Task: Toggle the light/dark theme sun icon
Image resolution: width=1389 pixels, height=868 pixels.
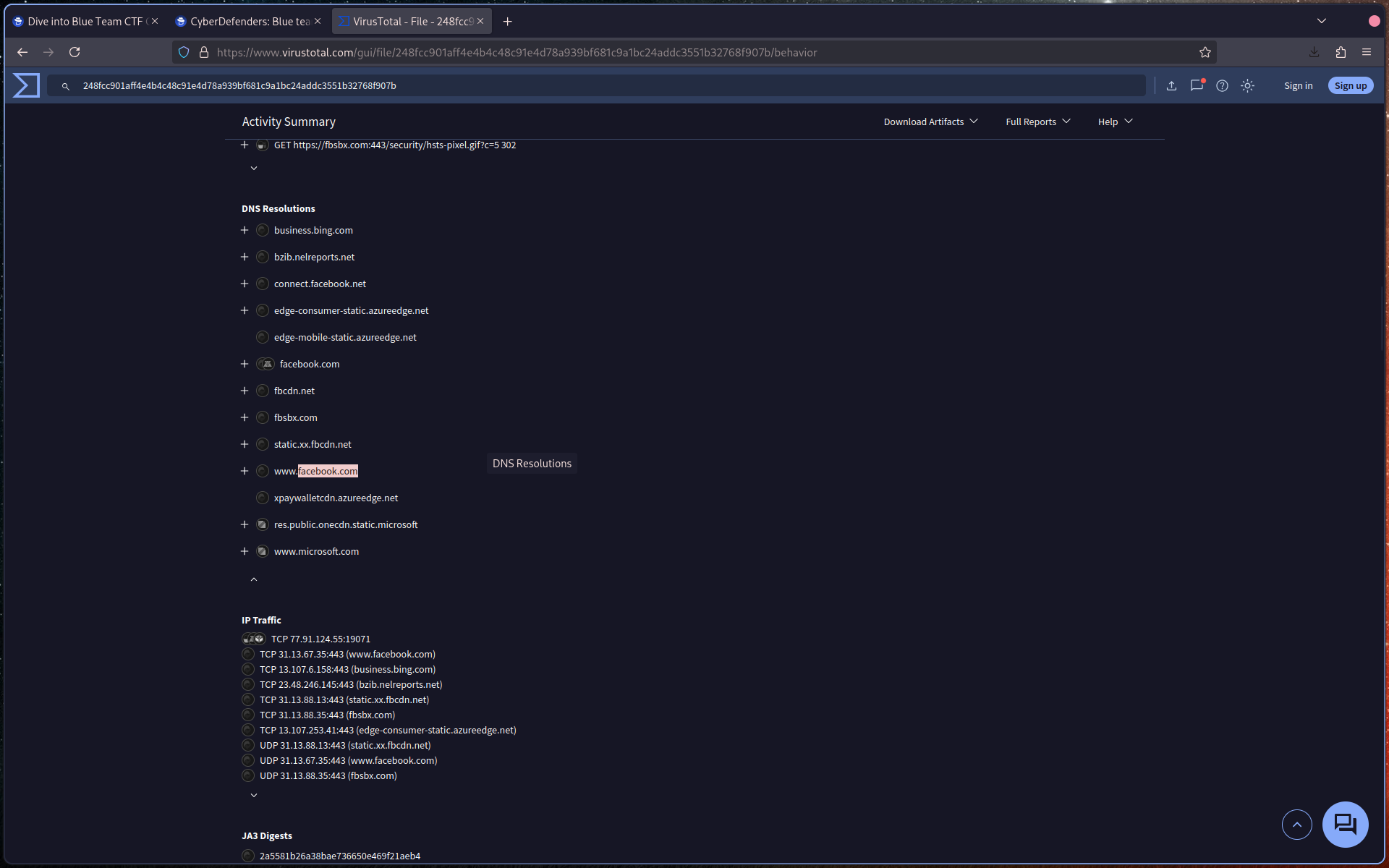Action: (x=1247, y=85)
